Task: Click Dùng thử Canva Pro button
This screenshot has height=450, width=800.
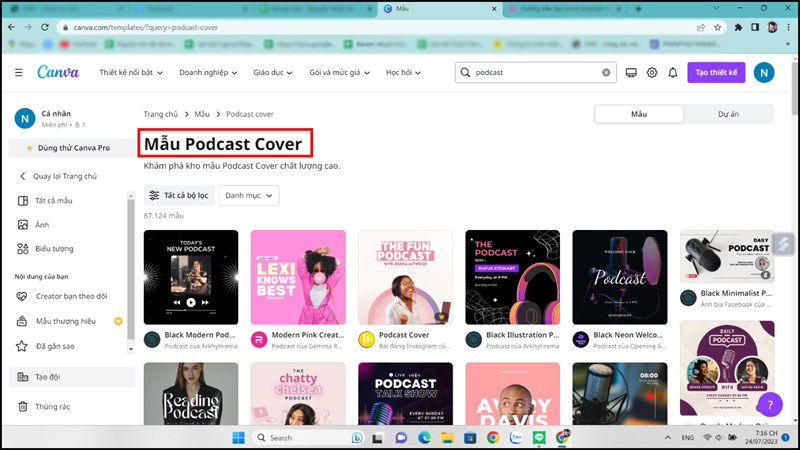Action: point(72,147)
